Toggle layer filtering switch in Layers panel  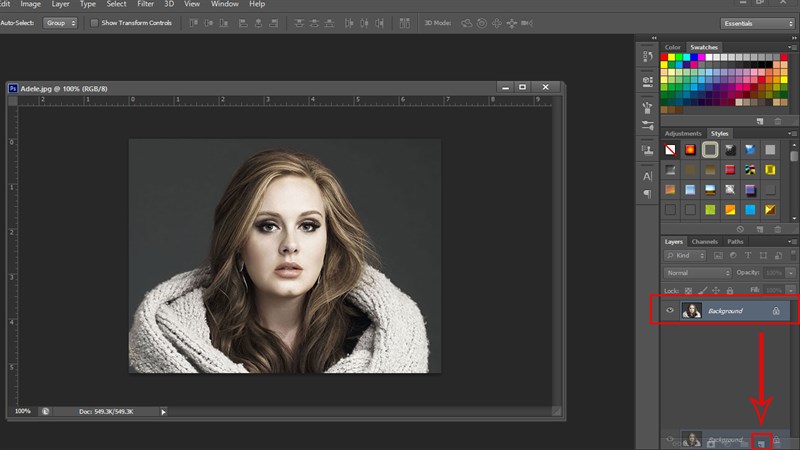point(794,254)
